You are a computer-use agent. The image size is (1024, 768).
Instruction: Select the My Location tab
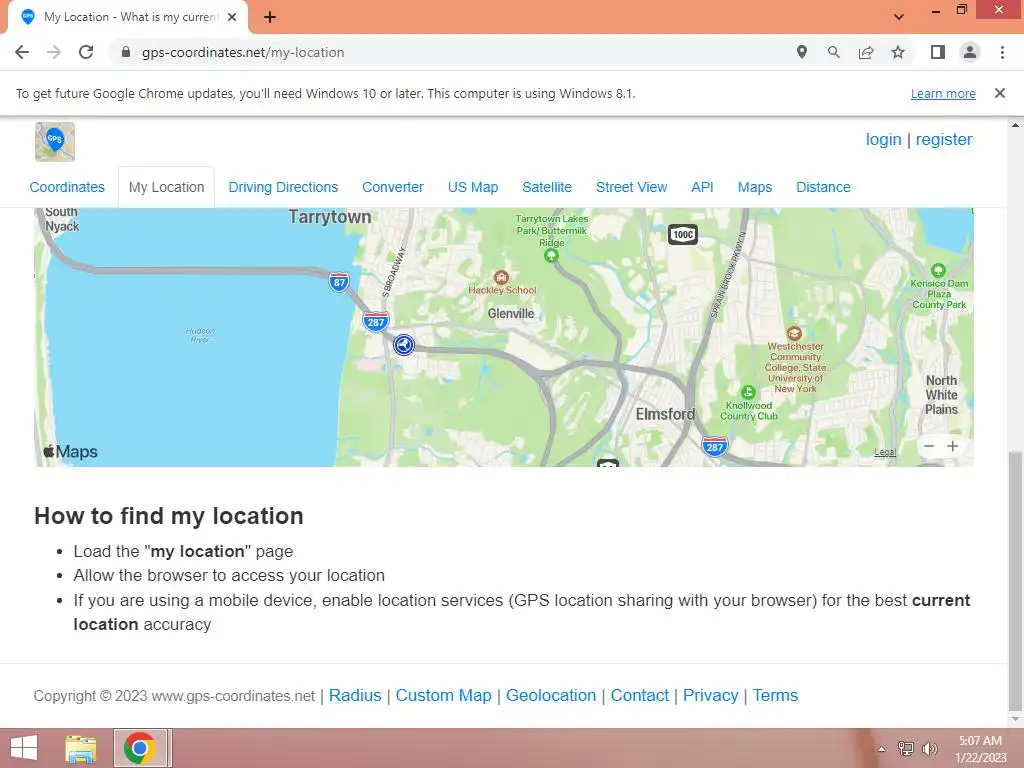pos(167,187)
